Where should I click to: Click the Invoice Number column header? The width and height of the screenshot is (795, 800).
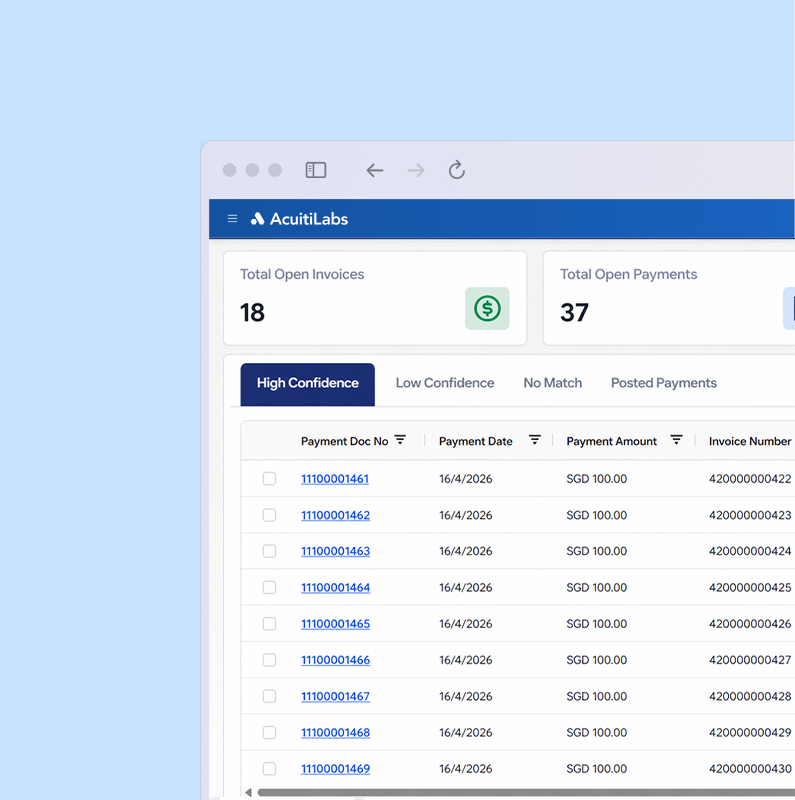[750, 441]
